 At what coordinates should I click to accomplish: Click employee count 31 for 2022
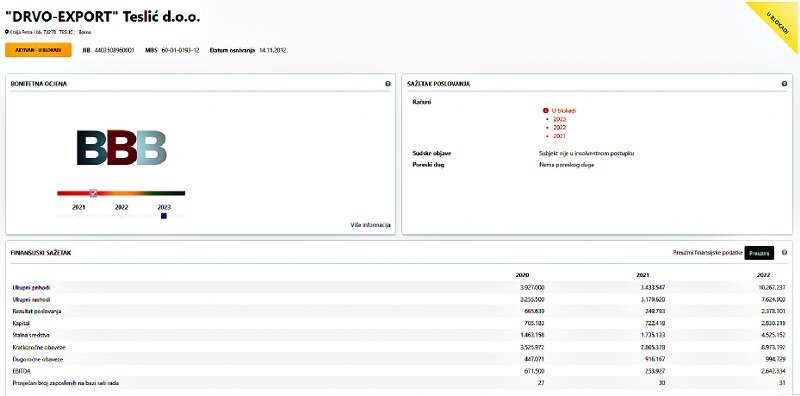pos(782,383)
